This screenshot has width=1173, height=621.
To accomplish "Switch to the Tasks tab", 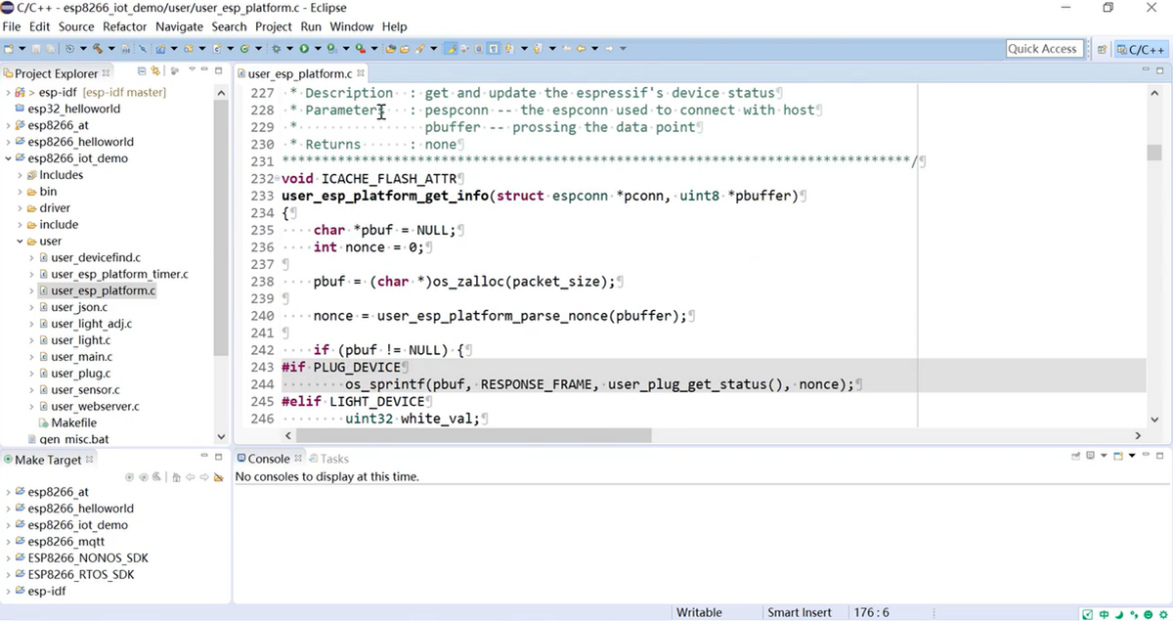I will click(x=333, y=459).
